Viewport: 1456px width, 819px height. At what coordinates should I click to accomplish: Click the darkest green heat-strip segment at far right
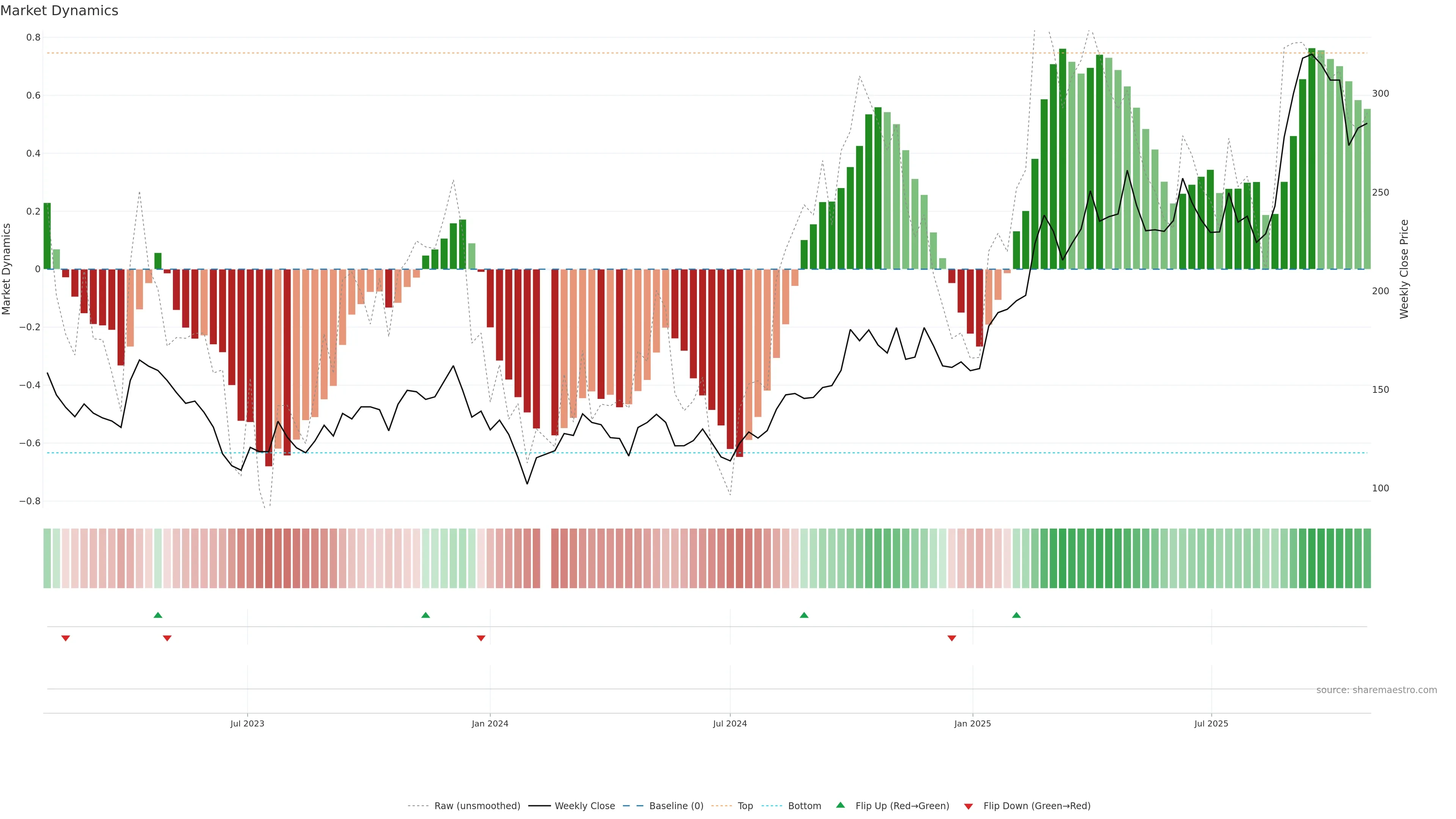point(1311,558)
